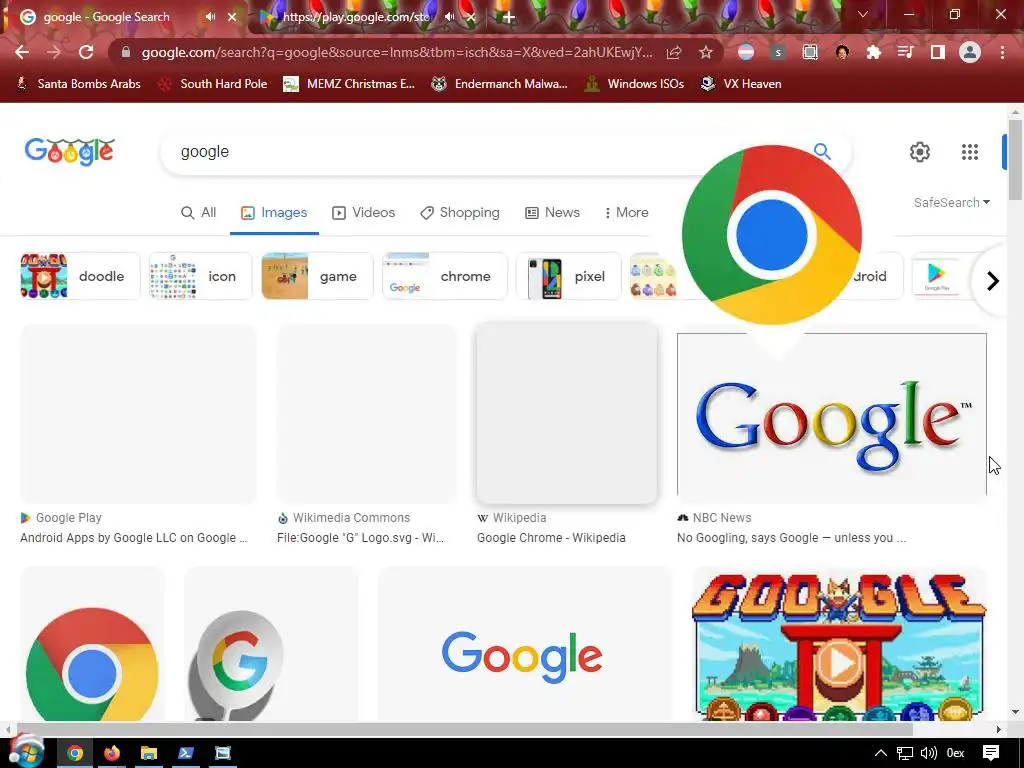Filter images by the pixel chip
The height and width of the screenshot is (768, 1024).
pyautogui.click(x=568, y=276)
